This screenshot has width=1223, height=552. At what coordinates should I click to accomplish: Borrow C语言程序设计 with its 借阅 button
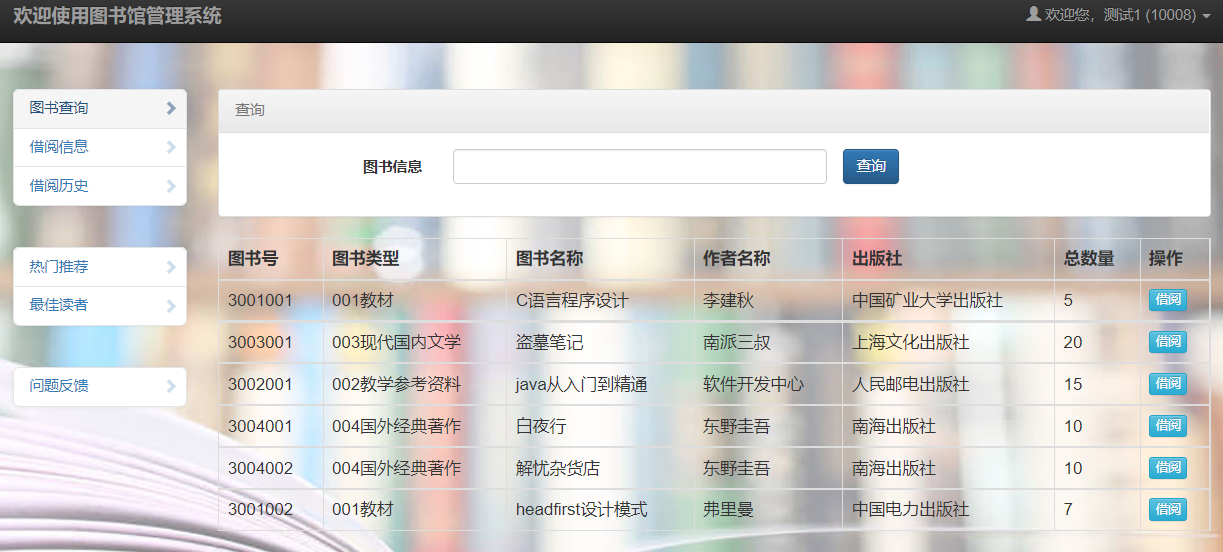(x=1168, y=300)
